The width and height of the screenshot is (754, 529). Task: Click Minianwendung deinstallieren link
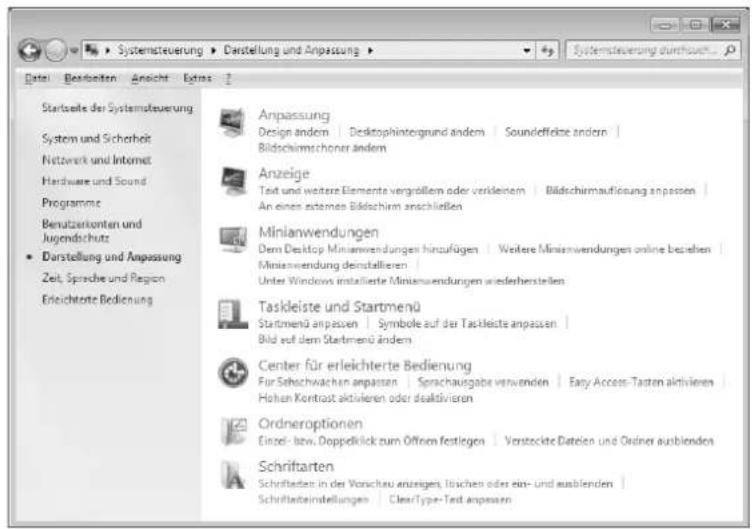(333, 265)
